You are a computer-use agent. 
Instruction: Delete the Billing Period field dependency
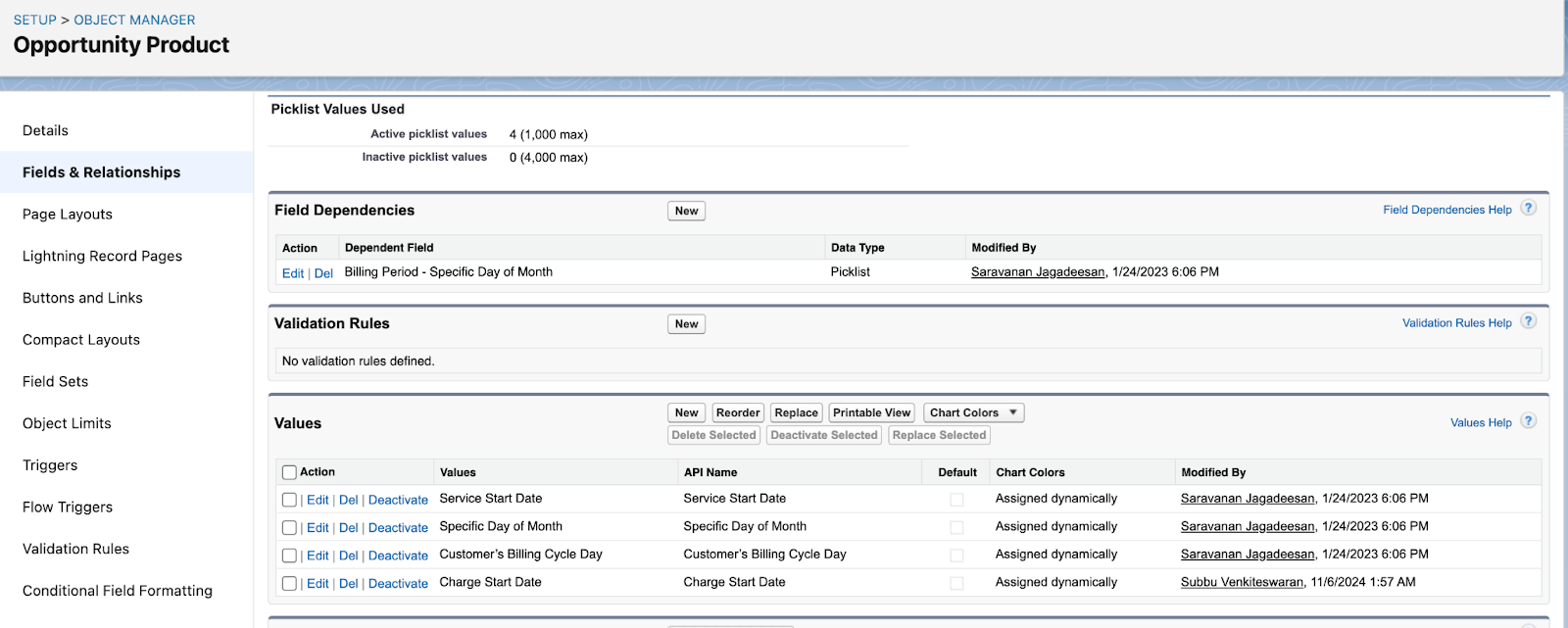tap(323, 273)
